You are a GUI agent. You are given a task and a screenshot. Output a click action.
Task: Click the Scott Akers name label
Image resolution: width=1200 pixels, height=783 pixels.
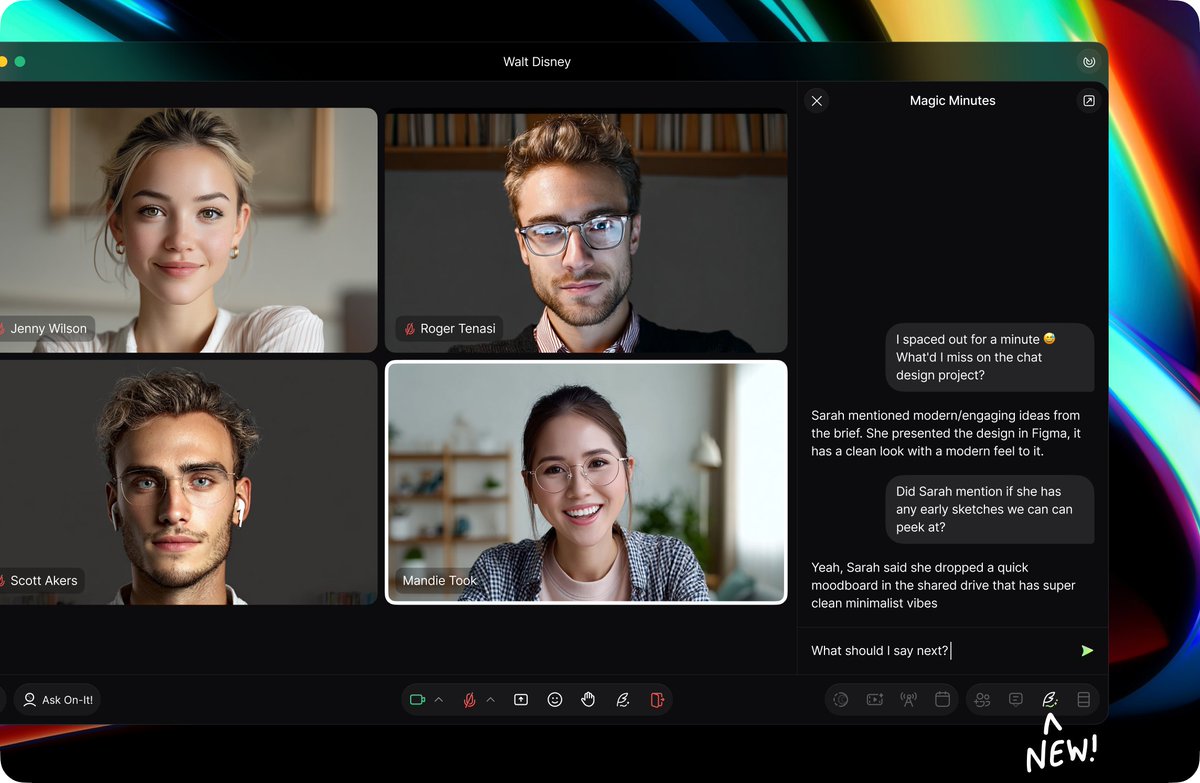[x=44, y=580]
